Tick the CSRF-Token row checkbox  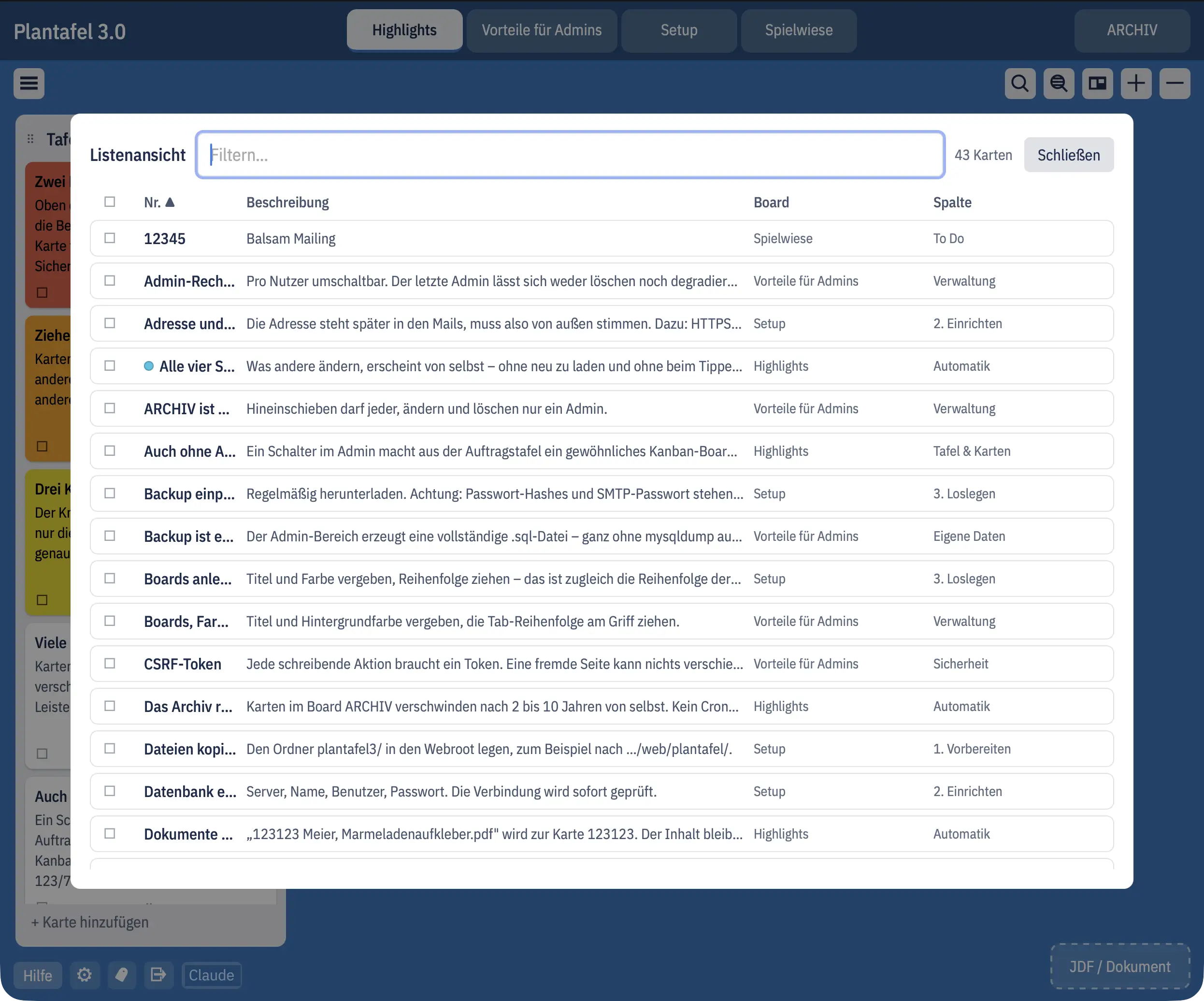coord(110,663)
